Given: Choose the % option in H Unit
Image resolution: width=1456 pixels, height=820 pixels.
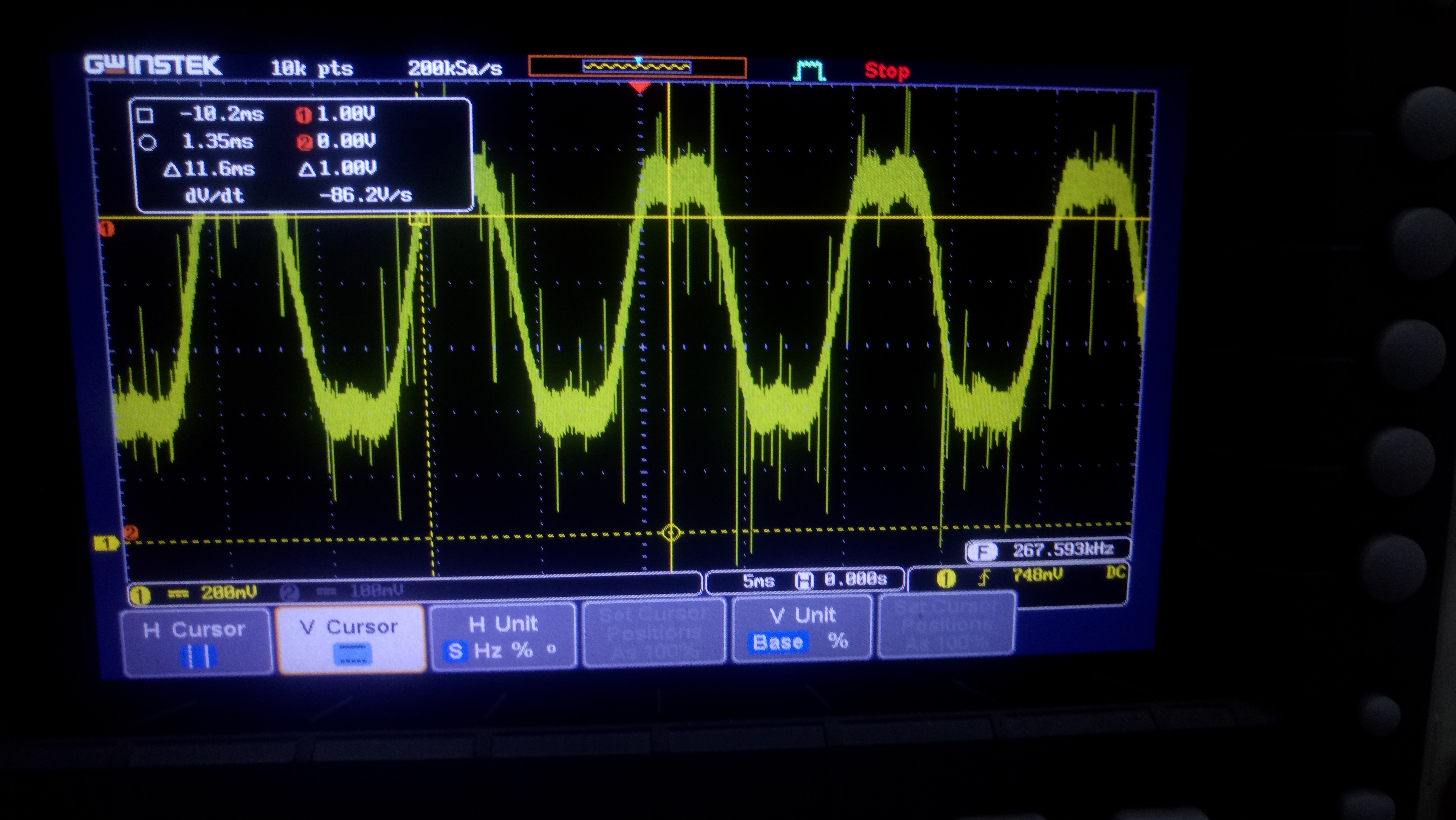Looking at the screenshot, I should [x=523, y=650].
